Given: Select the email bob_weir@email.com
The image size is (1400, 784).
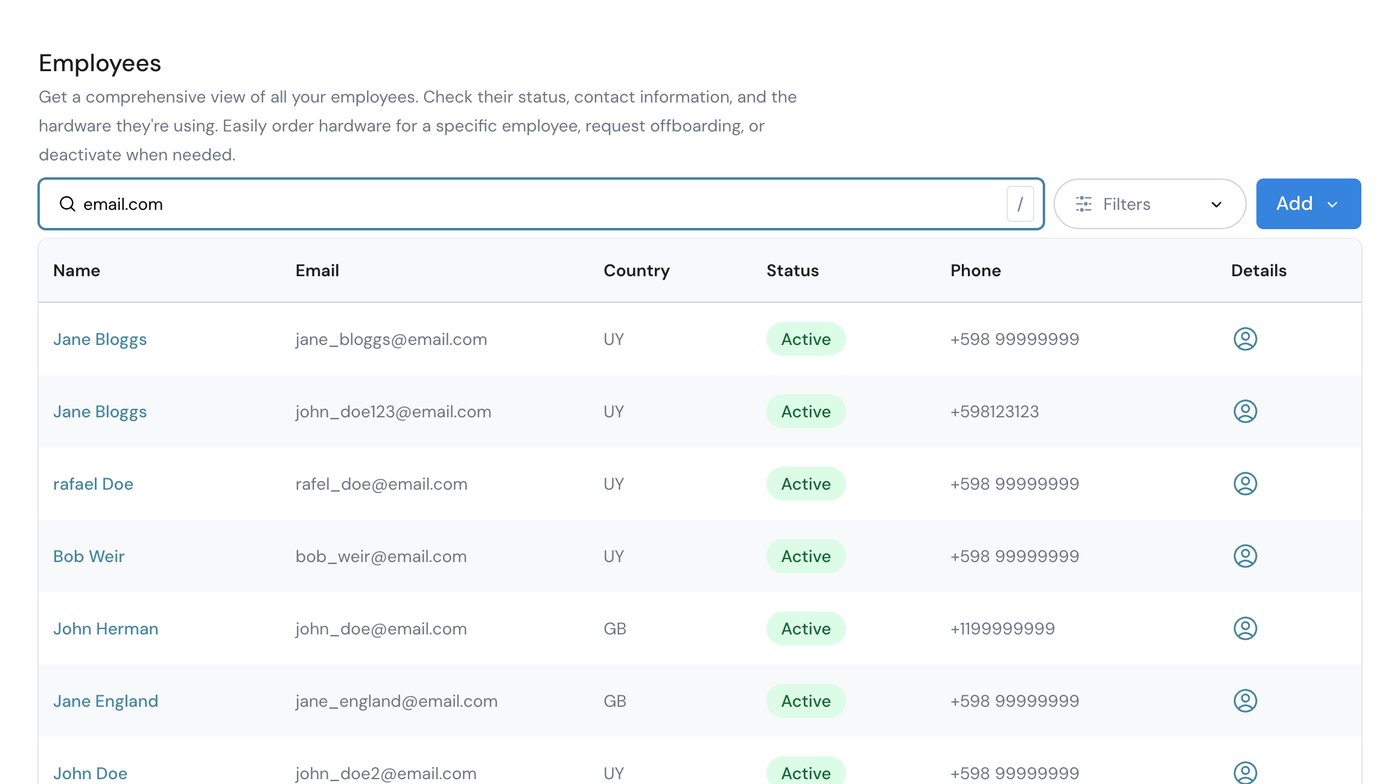Looking at the screenshot, I should pyautogui.click(x=381, y=556).
